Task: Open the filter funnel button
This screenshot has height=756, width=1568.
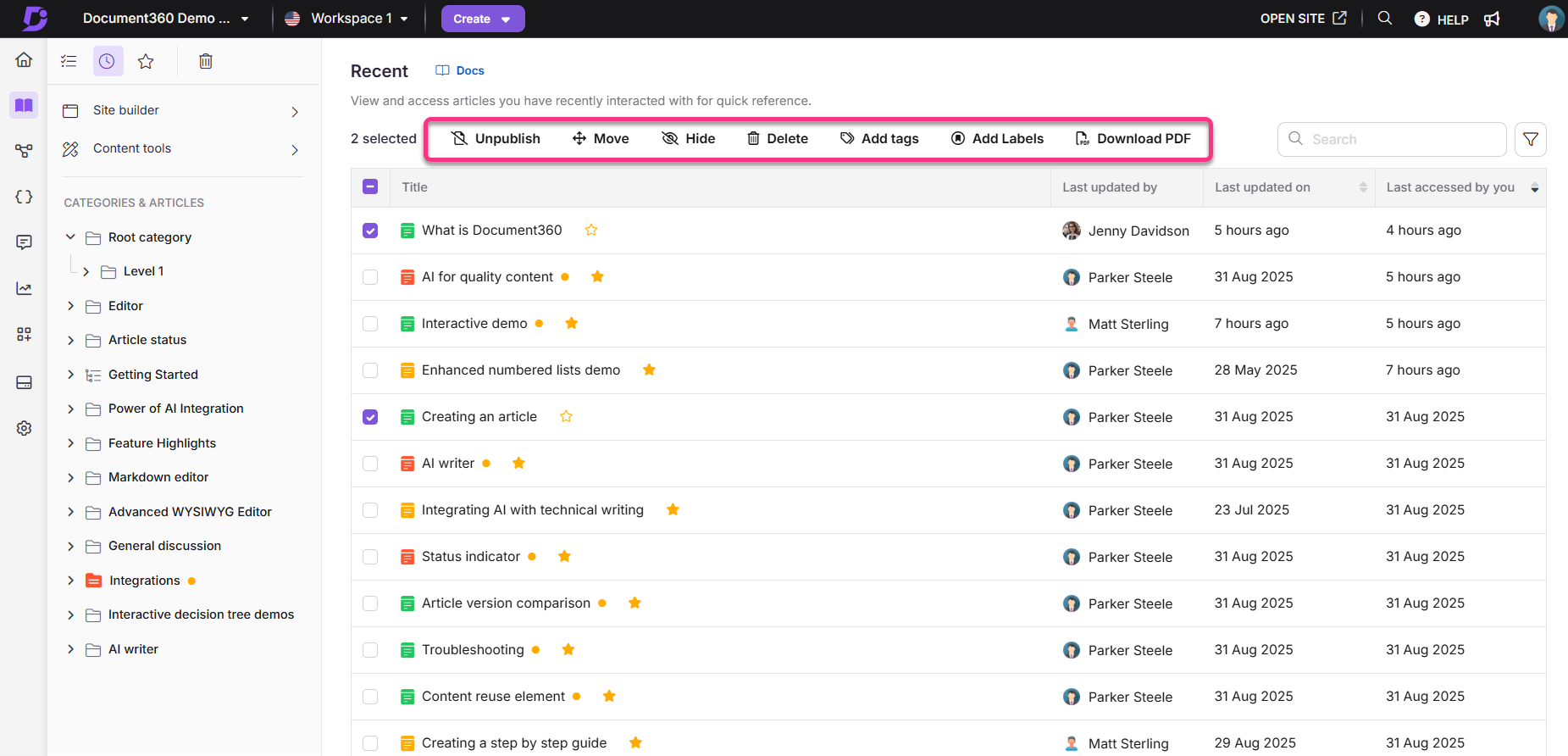Action: coord(1531,139)
